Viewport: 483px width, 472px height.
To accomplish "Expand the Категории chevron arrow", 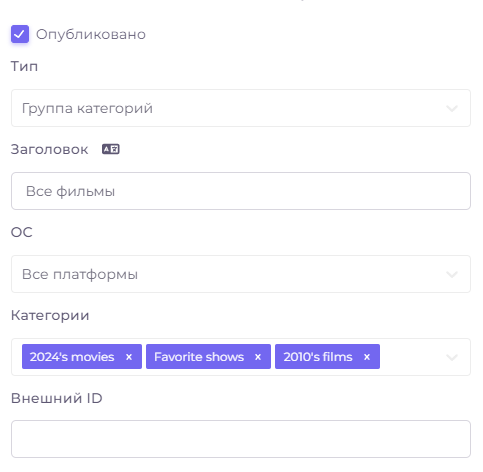I will (x=452, y=357).
